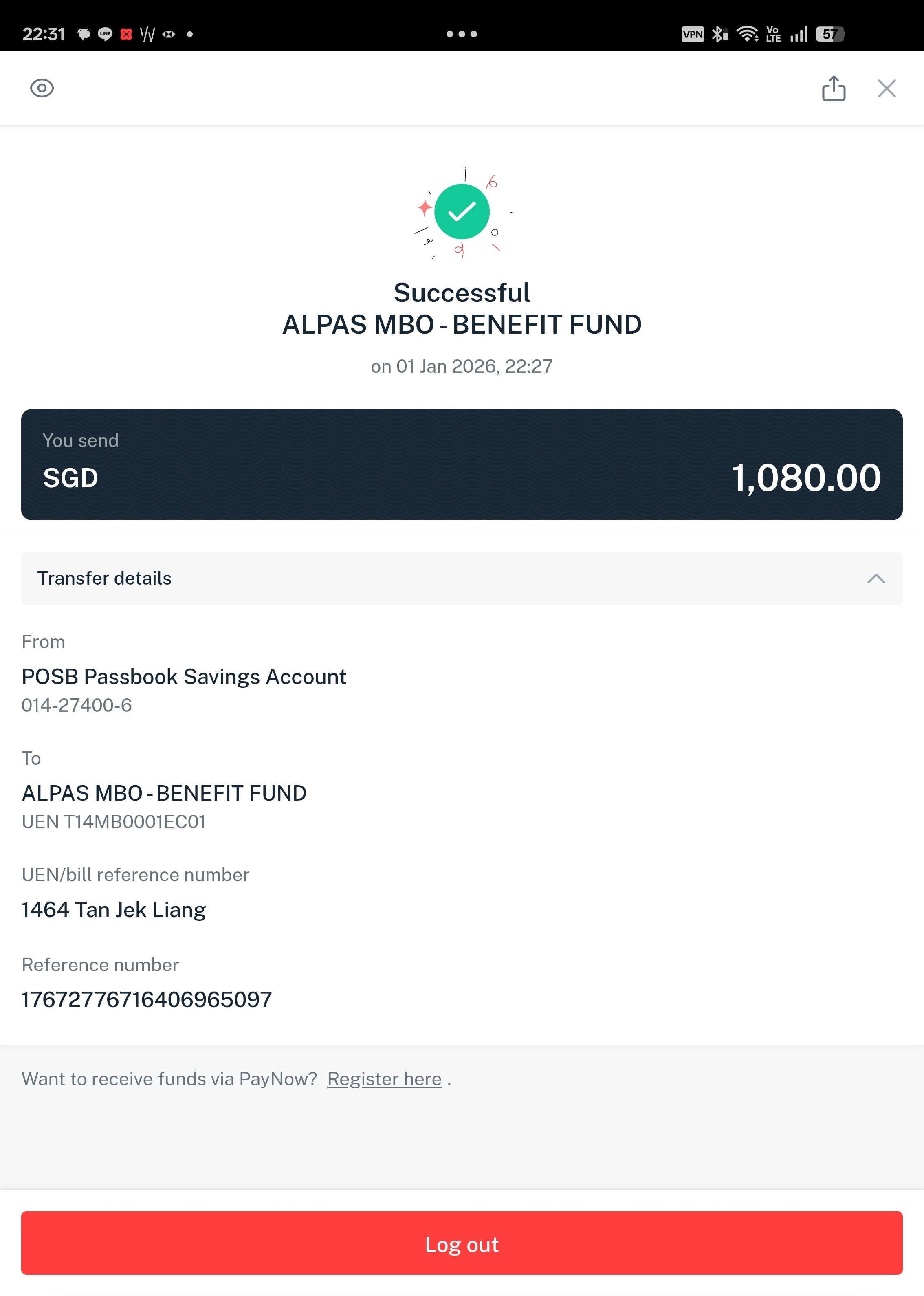The width and height of the screenshot is (924, 1296).
Task: Tap the bill reference 1464 Tan Jek Liang
Action: (114, 910)
